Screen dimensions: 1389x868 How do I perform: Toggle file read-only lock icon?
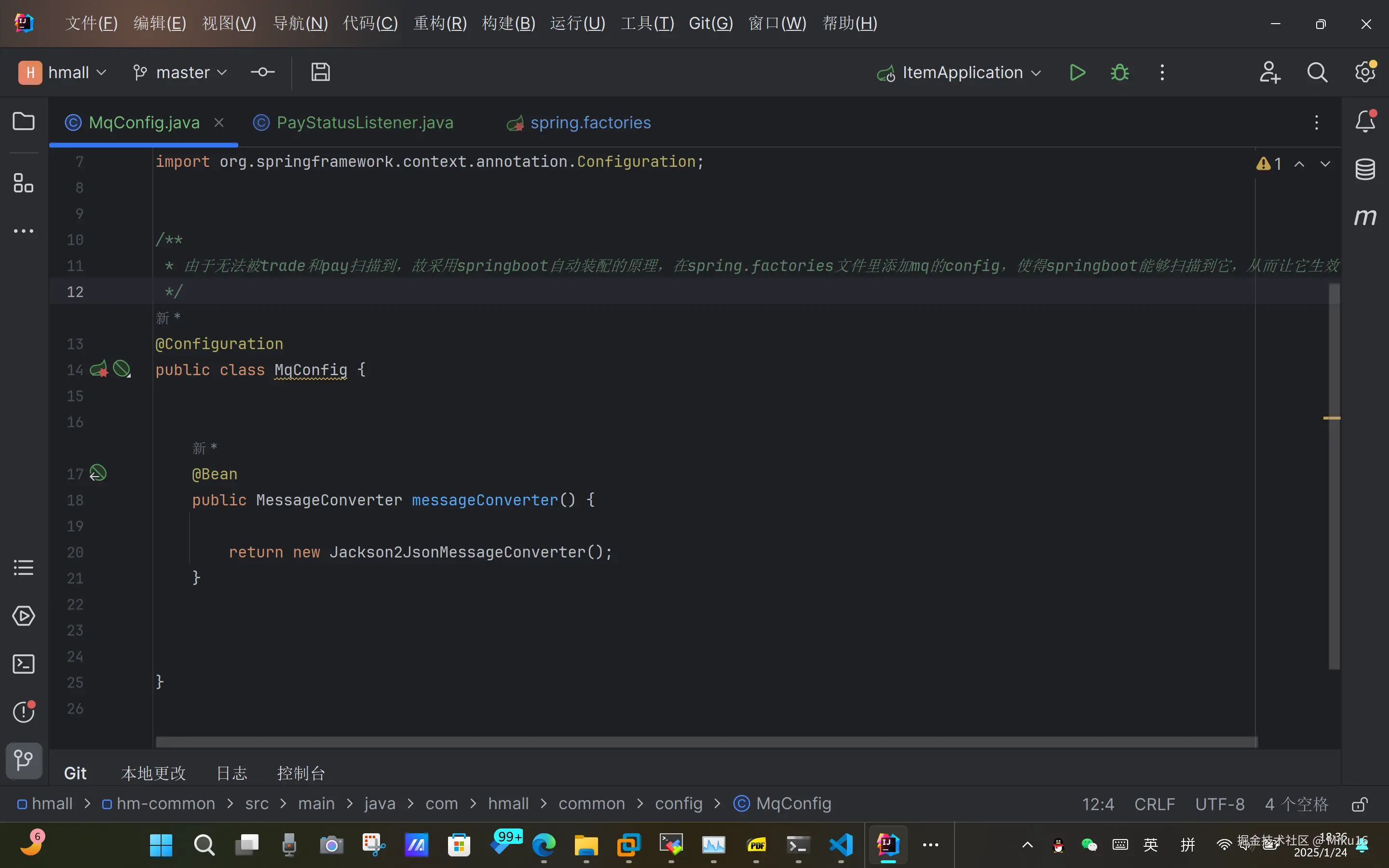1359,804
